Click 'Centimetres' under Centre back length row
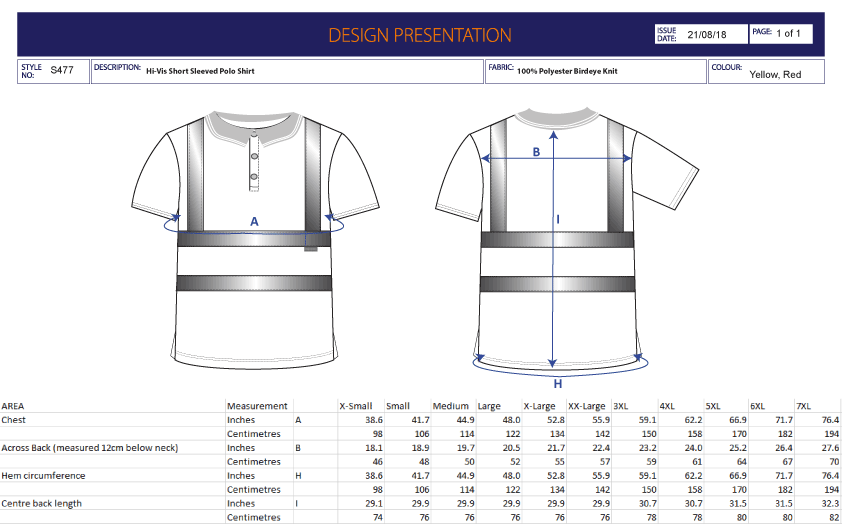This screenshot has height=524, width=842. (x=254, y=518)
